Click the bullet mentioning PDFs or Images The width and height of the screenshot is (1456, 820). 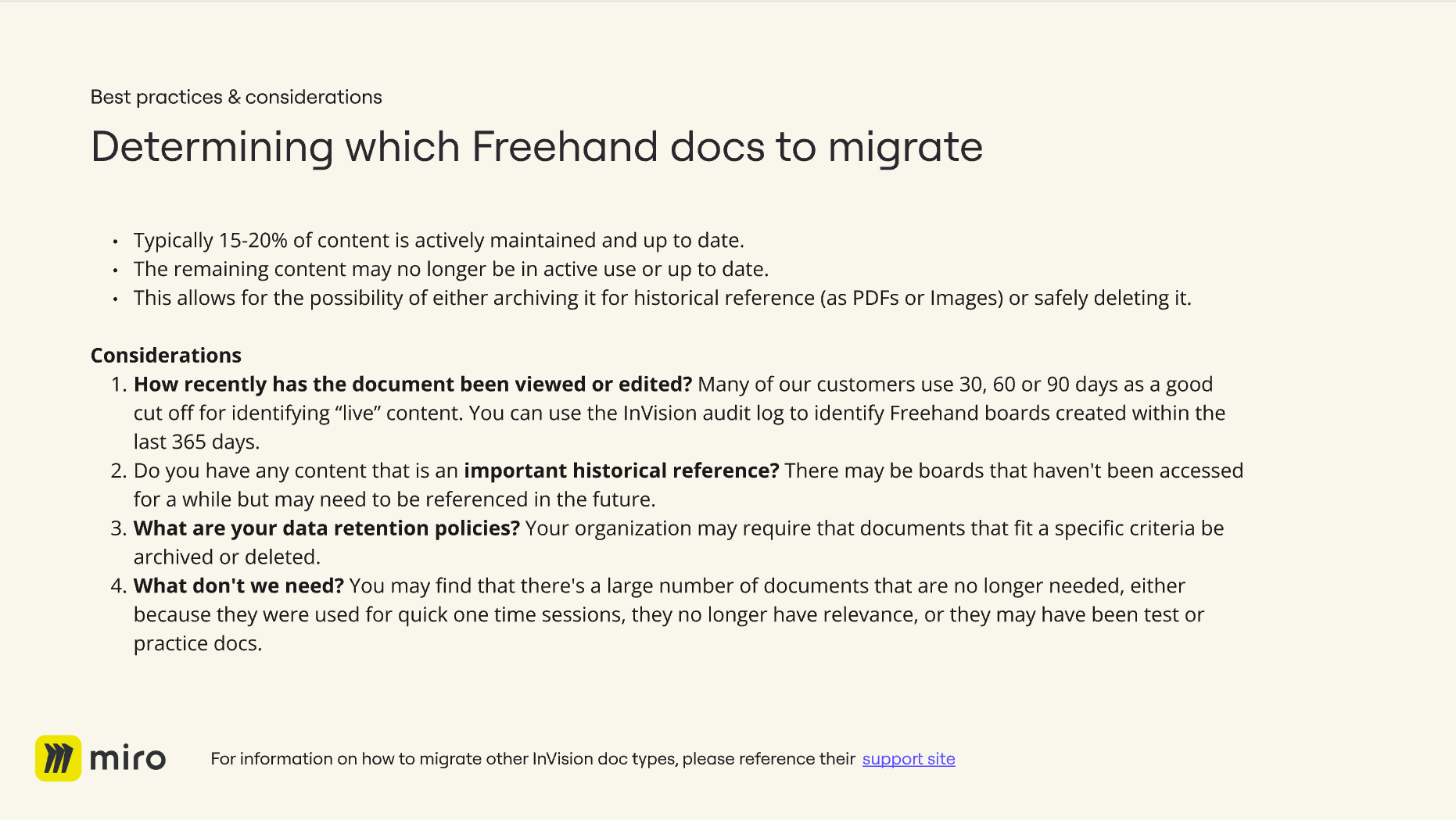coord(662,299)
